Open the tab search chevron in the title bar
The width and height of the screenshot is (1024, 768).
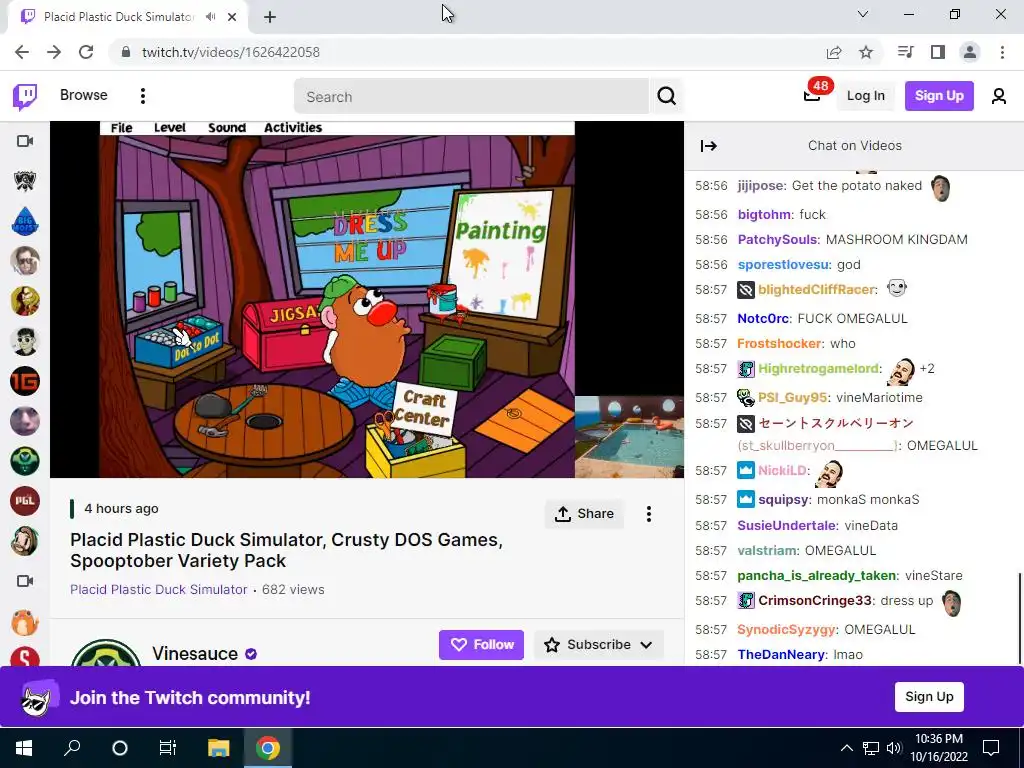tap(863, 14)
